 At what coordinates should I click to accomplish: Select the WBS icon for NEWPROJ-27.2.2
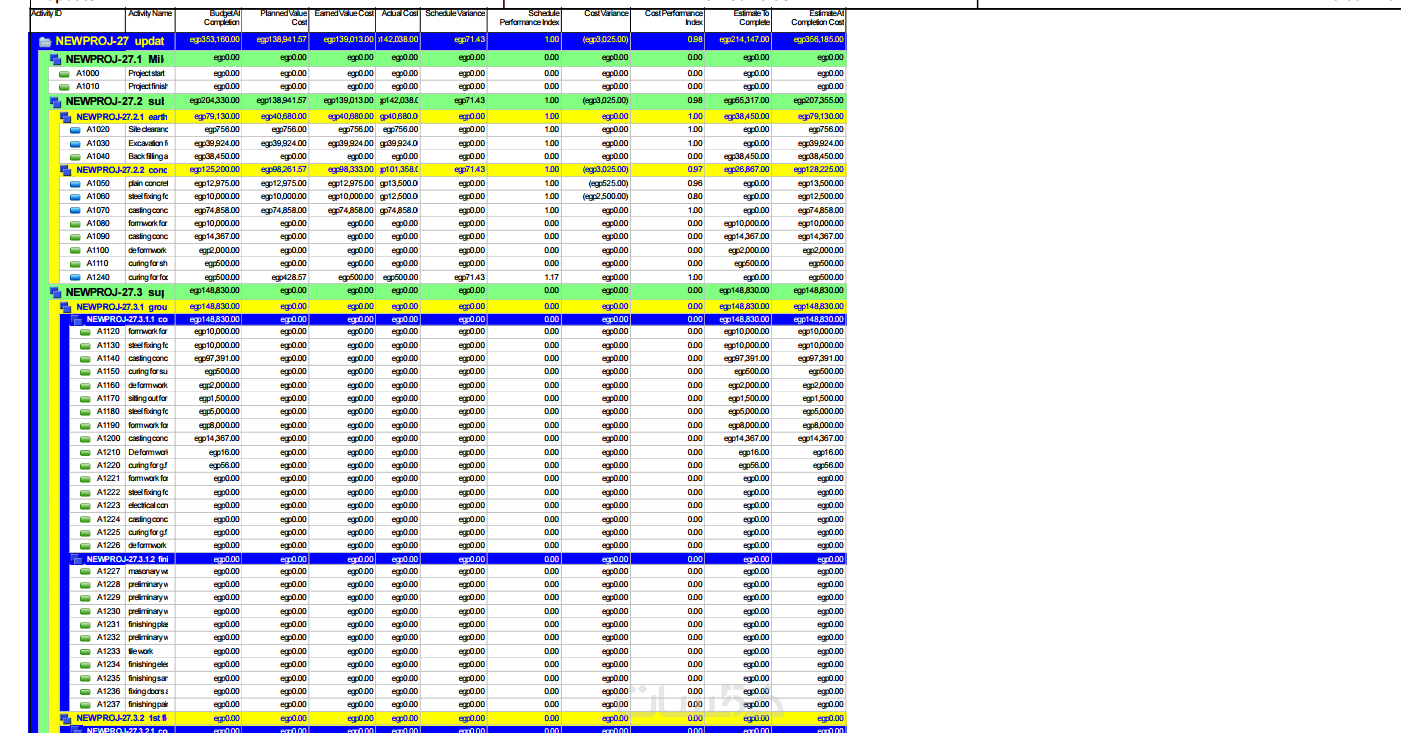point(66,170)
